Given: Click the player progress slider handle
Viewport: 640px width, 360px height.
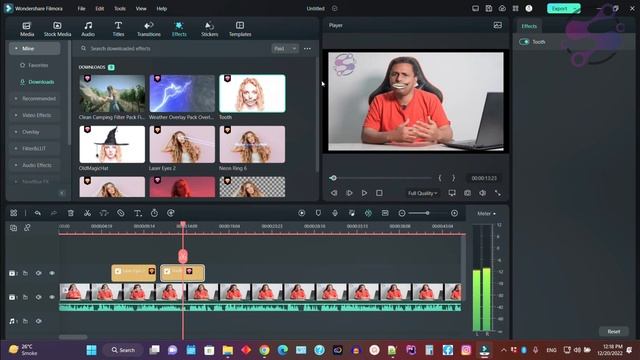Looking at the screenshot, I should click(x=333, y=178).
